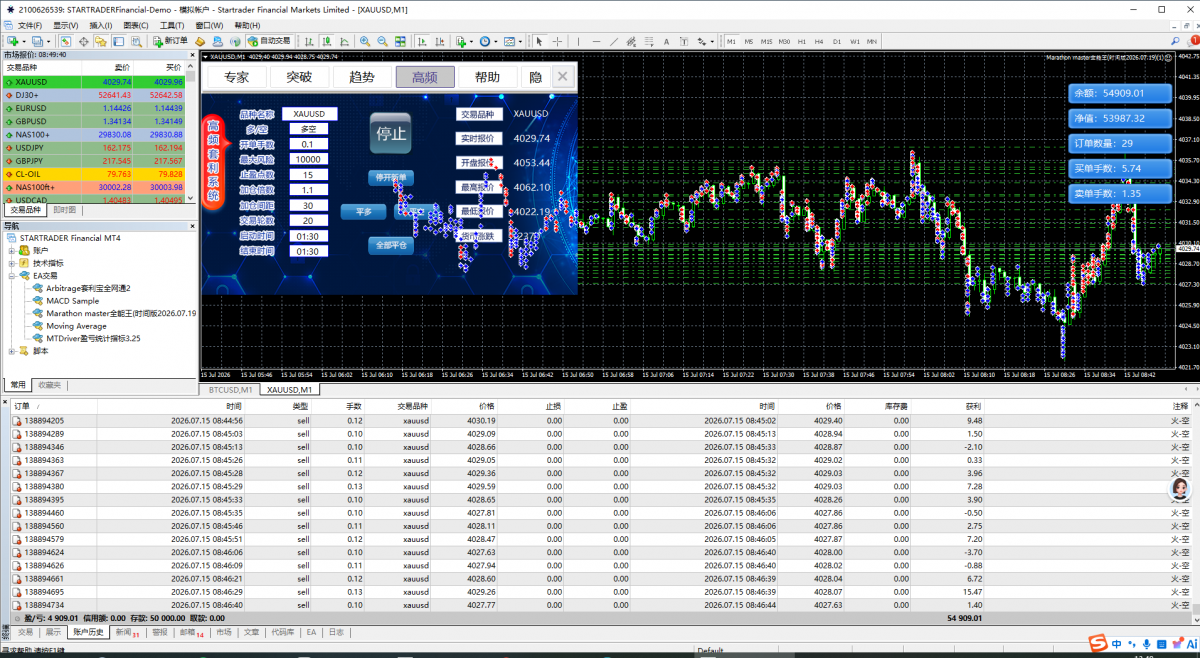Switch to the 专家 panel tab
The image size is (1200, 658).
coord(237,77)
